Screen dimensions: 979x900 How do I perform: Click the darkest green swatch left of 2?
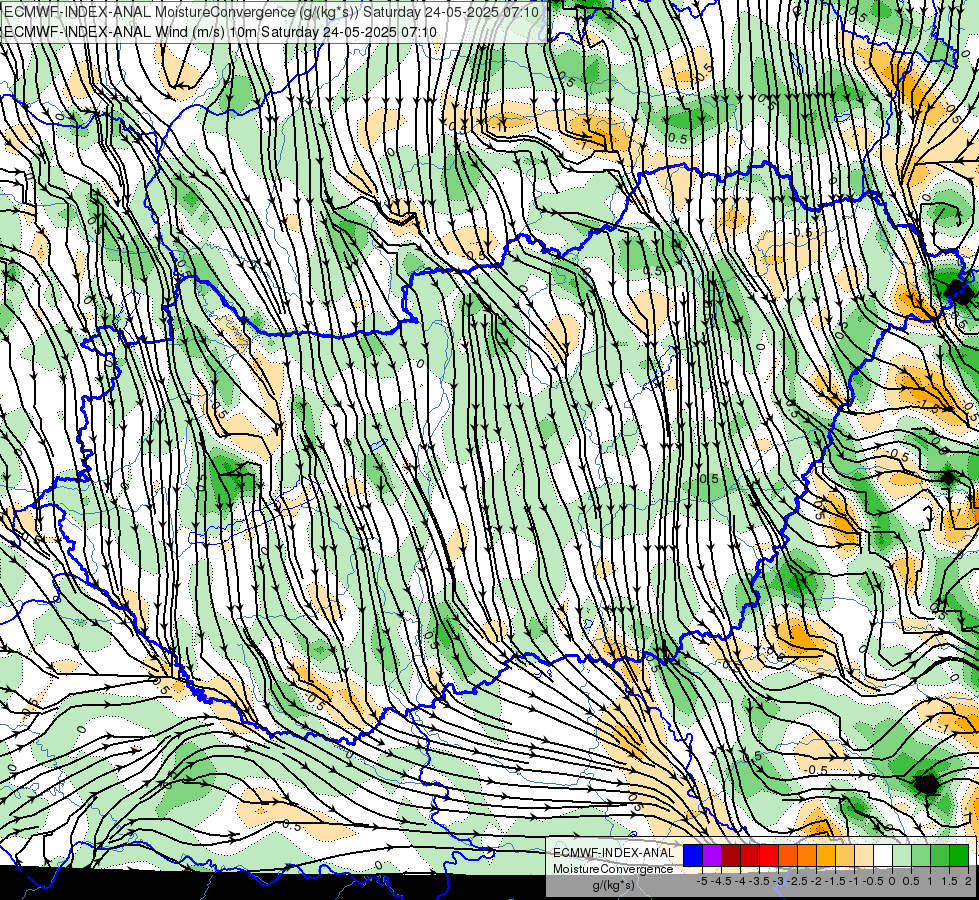coord(959,855)
